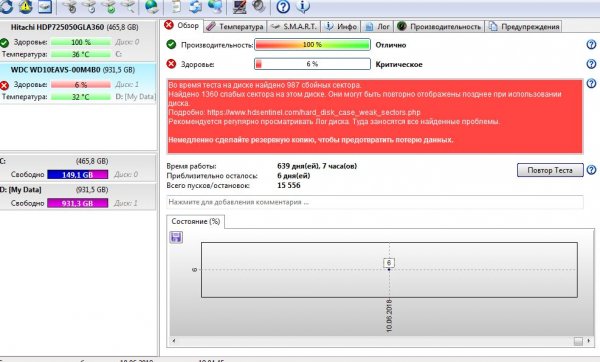Image resolution: width=600 pixels, height=362 pixels.
Task: Click the disk icon with magnifier
Action: (x=129, y=7)
